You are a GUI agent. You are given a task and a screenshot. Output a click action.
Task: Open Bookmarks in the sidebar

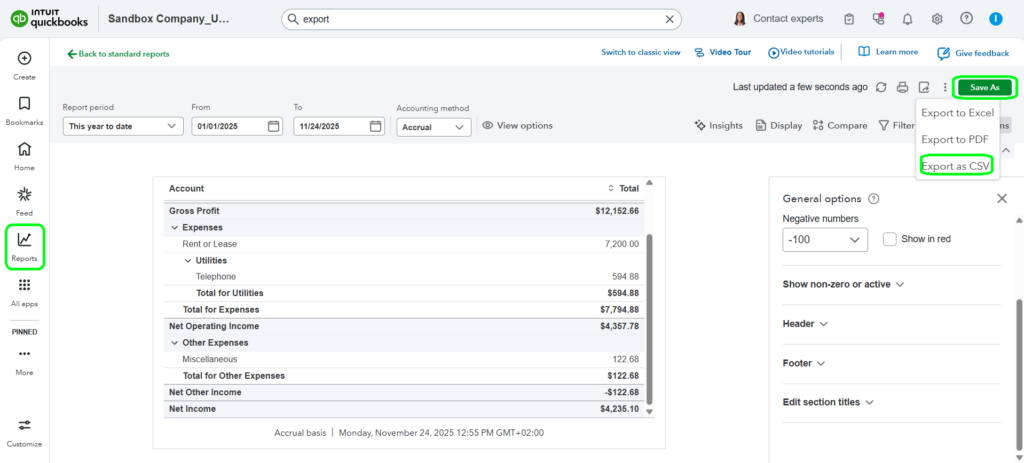click(x=24, y=110)
